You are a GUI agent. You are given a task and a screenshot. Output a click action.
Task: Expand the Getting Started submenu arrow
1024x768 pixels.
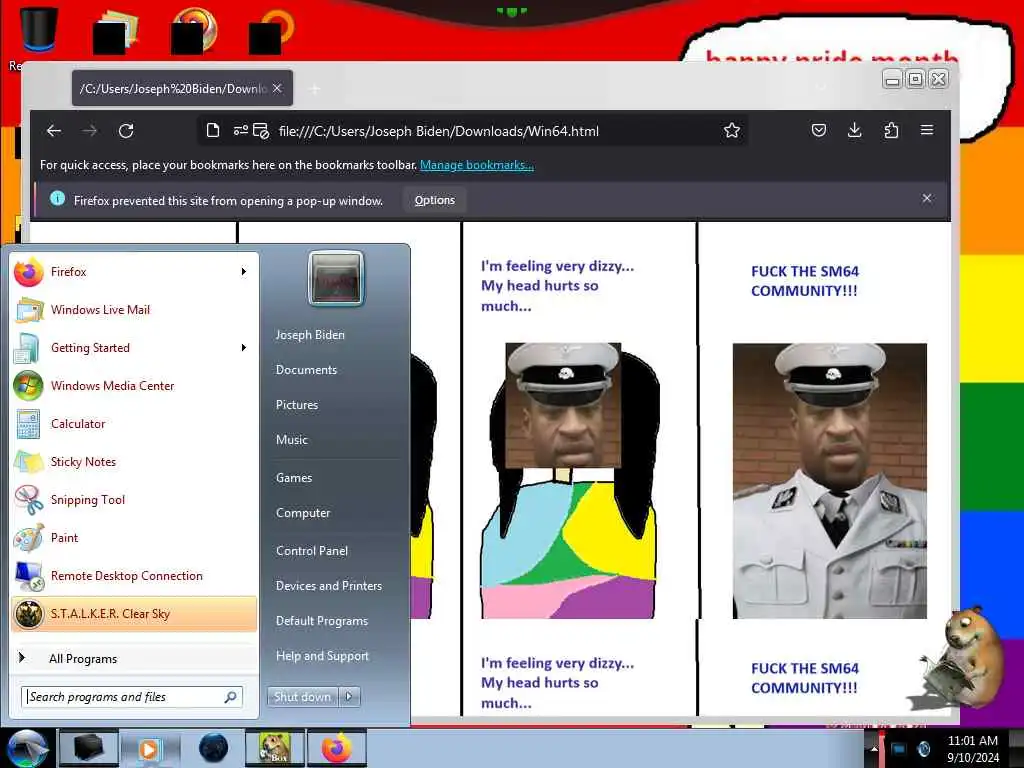point(244,347)
